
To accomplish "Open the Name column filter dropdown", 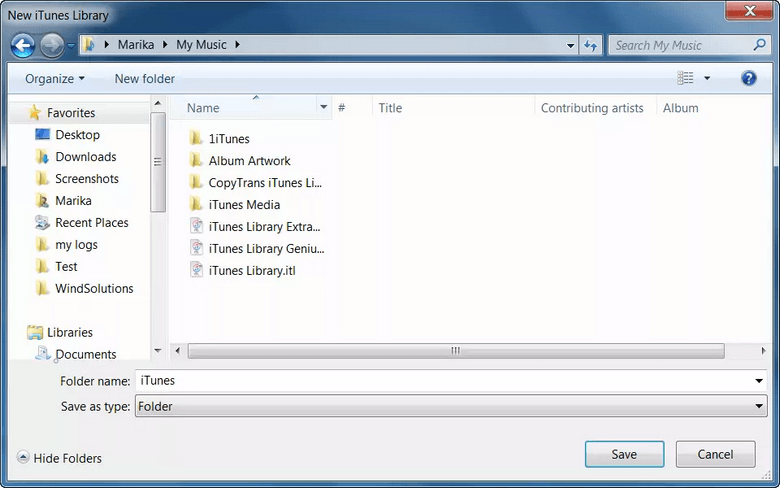I will tap(324, 107).
